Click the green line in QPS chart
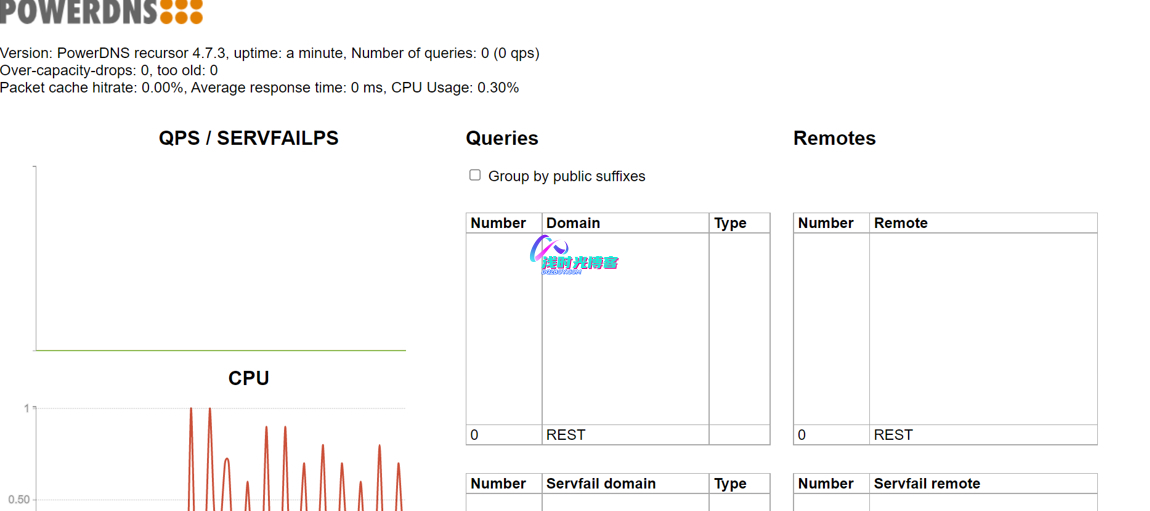The height and width of the screenshot is (511, 1150). coord(220,350)
